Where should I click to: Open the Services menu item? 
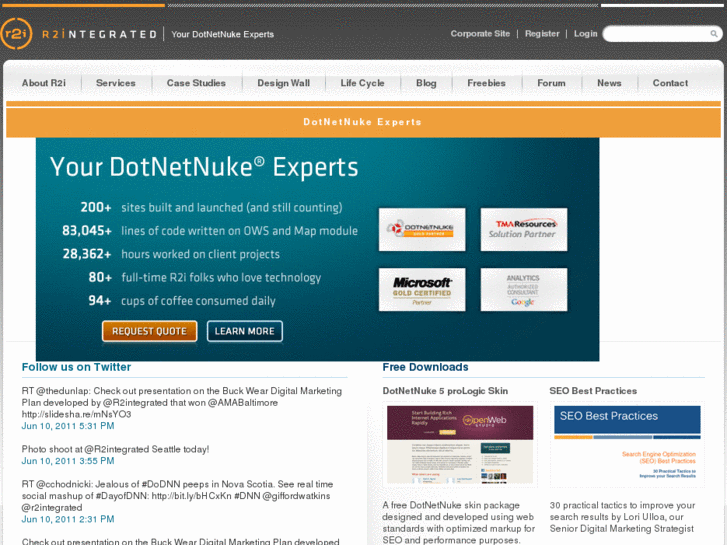tap(115, 83)
